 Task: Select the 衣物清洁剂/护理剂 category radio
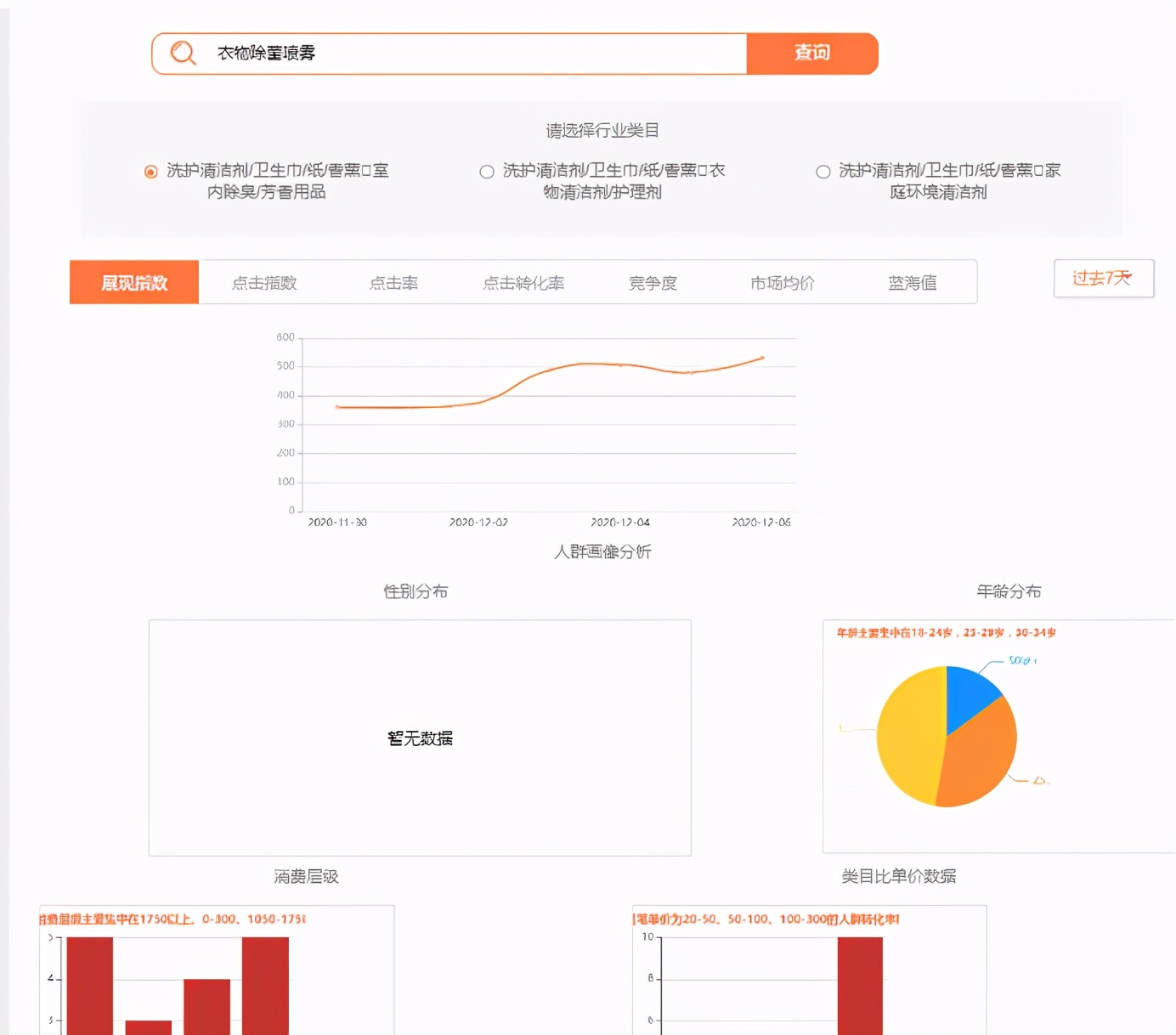[x=487, y=171]
